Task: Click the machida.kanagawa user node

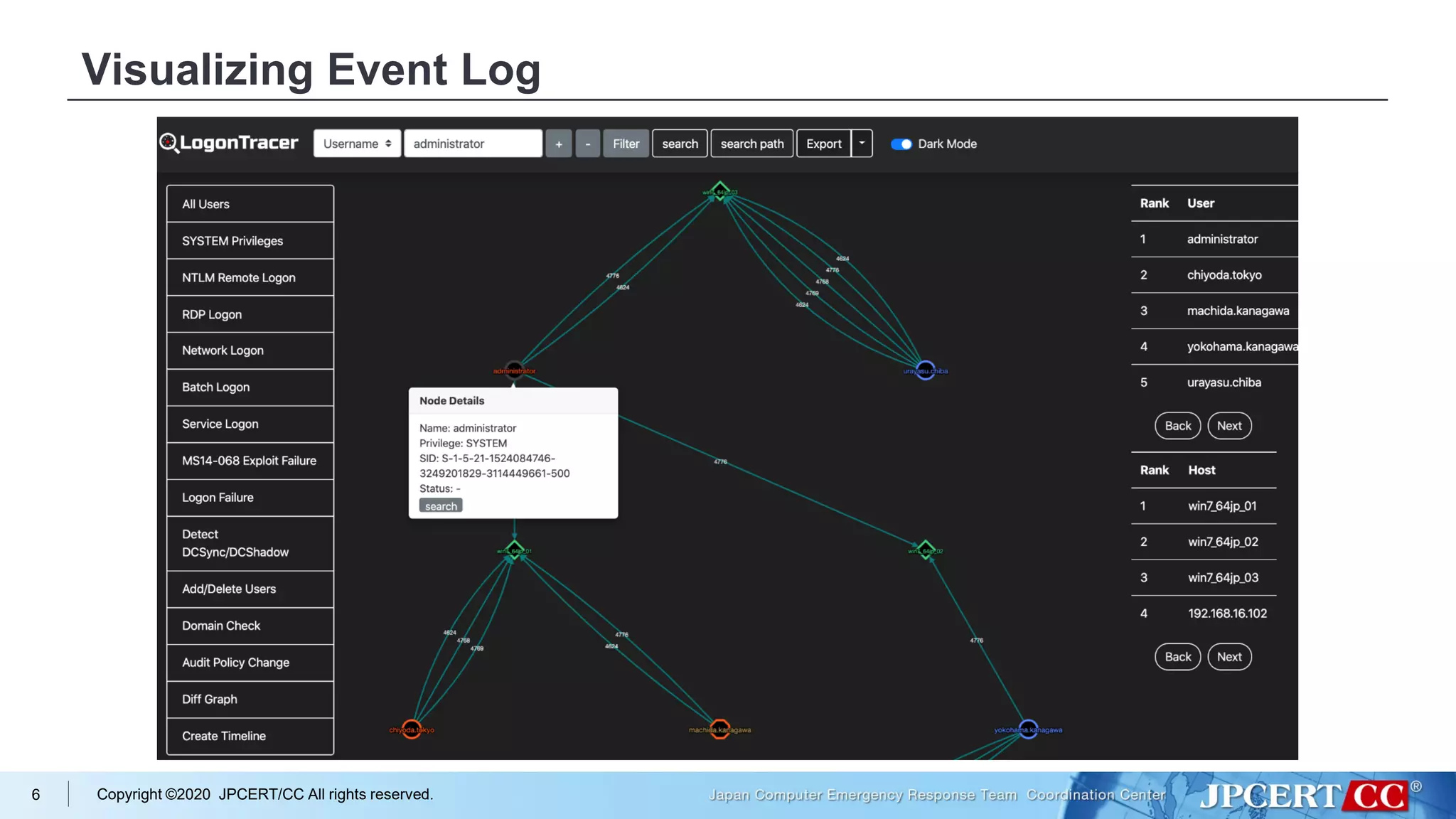Action: click(720, 729)
